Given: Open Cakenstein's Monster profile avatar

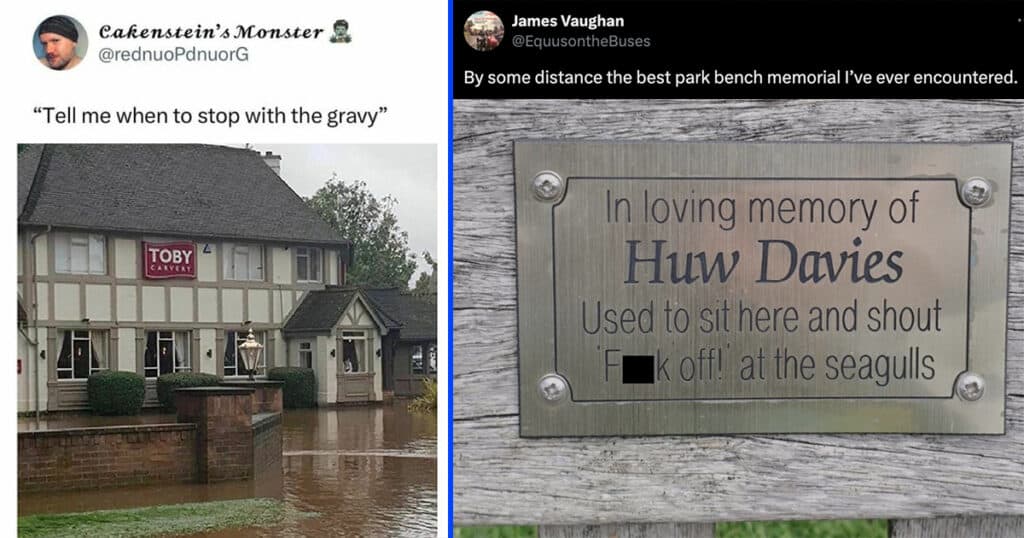Looking at the screenshot, I should click(x=60, y=42).
